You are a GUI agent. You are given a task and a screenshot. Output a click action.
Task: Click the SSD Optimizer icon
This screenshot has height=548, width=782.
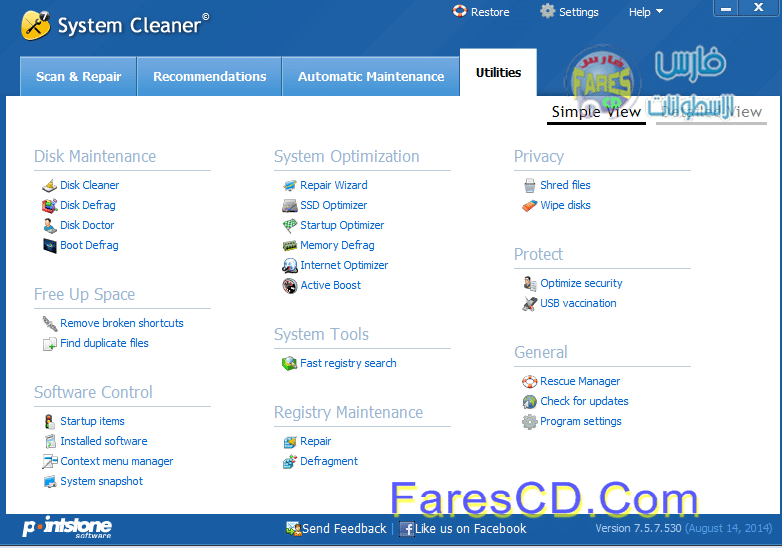[x=290, y=205]
